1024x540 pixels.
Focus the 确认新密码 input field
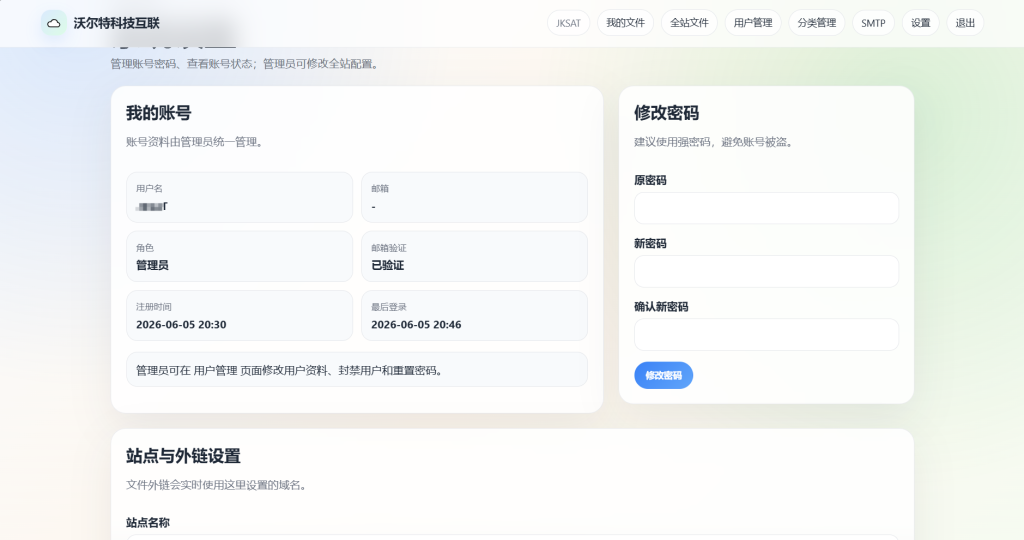coord(766,334)
